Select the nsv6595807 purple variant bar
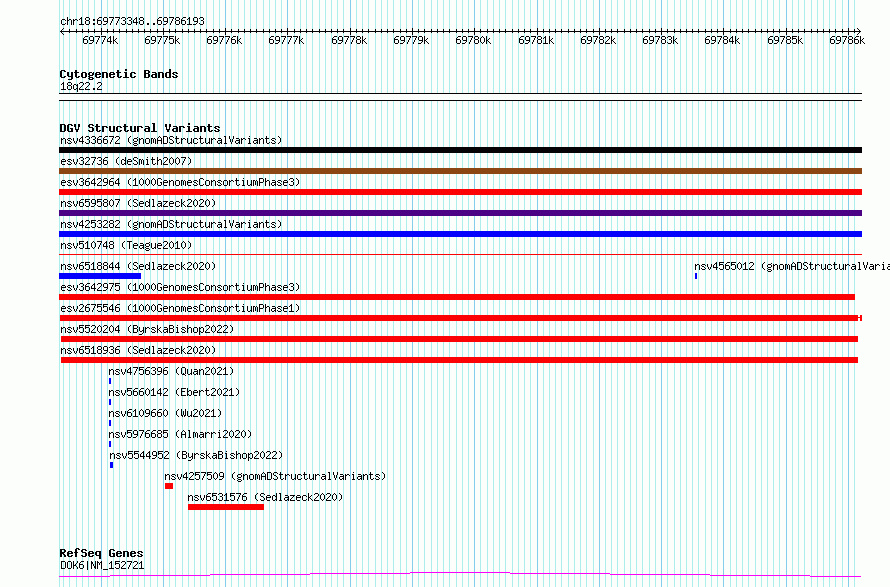This screenshot has width=890, height=587. pyautogui.click(x=460, y=213)
